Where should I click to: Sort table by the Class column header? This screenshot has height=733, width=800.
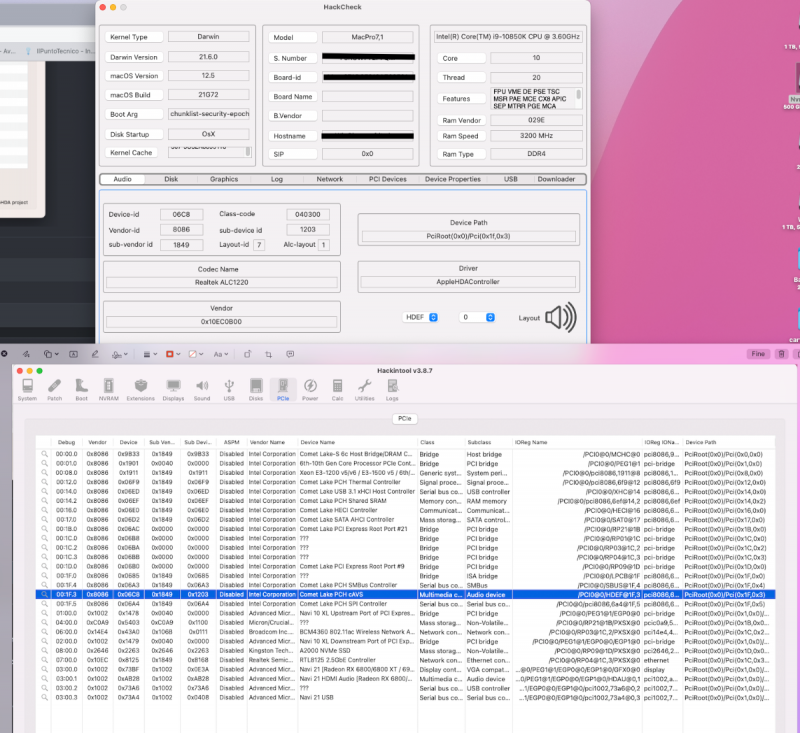441,442
